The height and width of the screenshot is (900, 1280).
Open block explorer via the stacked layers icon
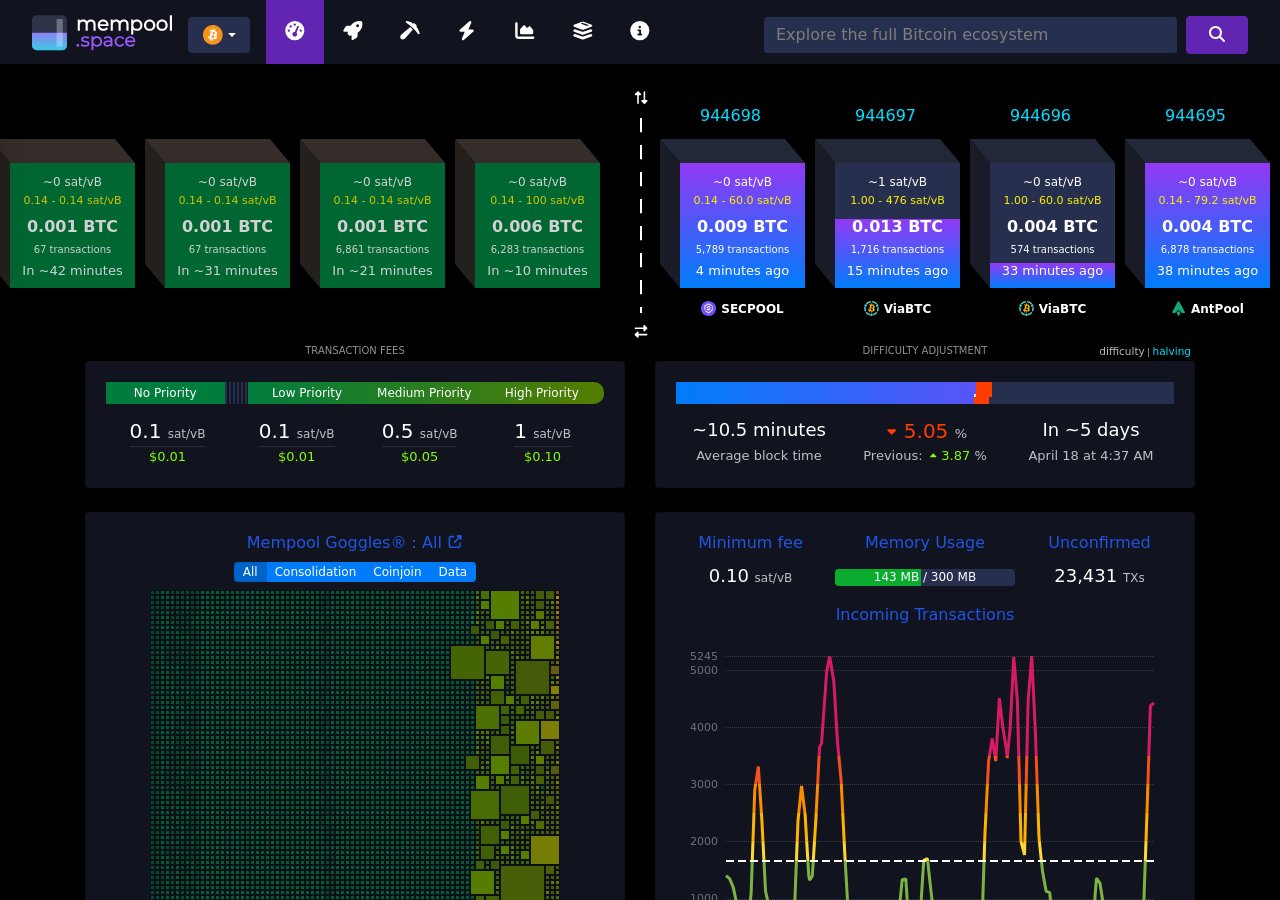(x=582, y=31)
